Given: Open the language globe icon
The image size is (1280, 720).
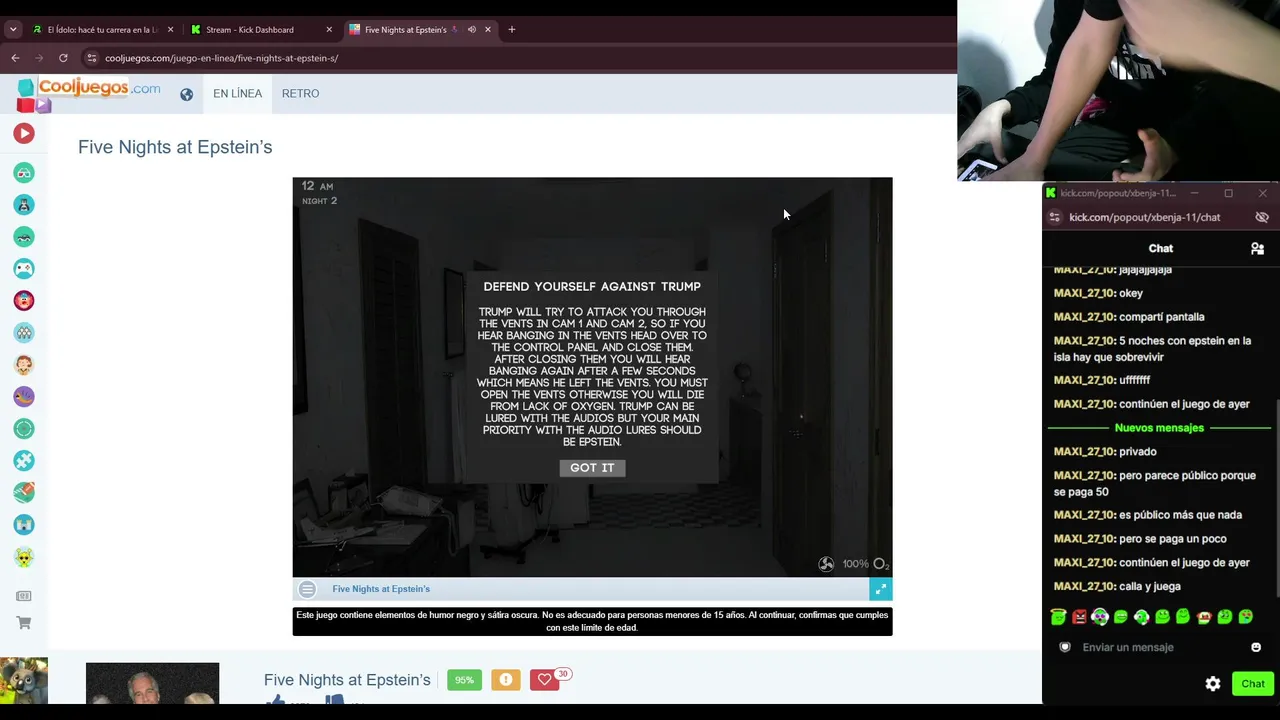Looking at the screenshot, I should pyautogui.click(x=186, y=95).
